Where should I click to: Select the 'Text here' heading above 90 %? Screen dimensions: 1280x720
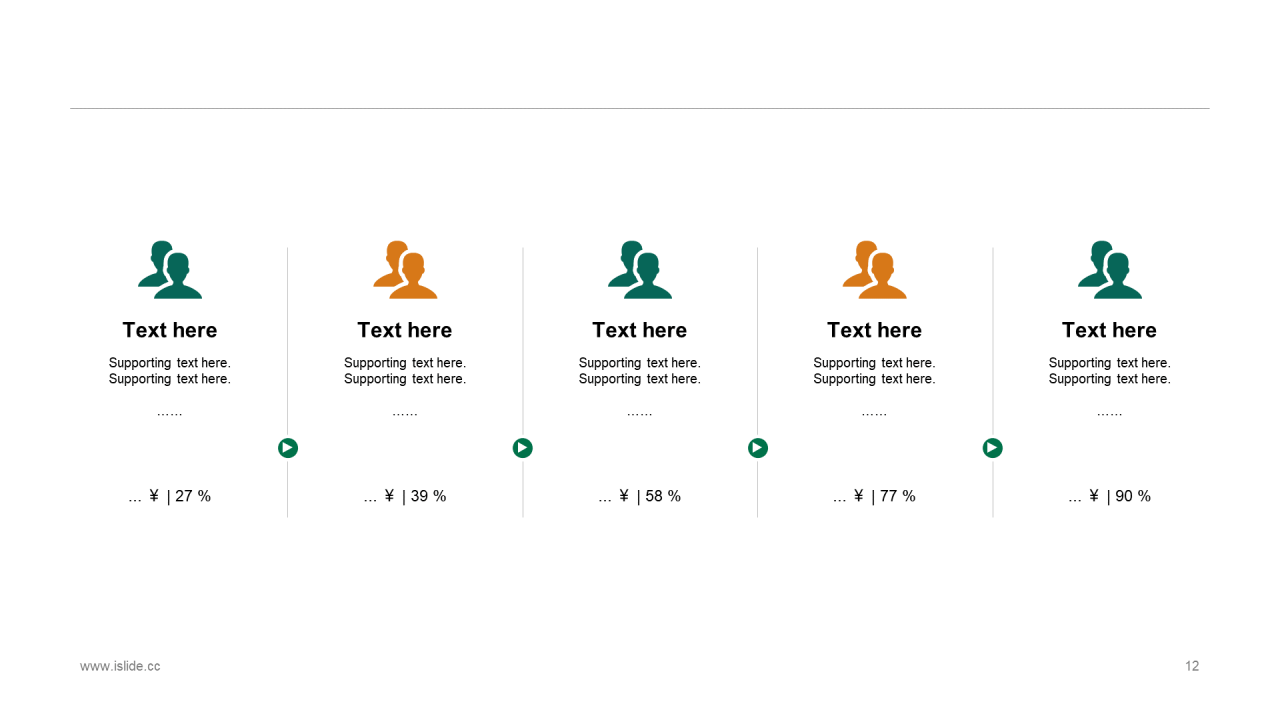[1110, 330]
